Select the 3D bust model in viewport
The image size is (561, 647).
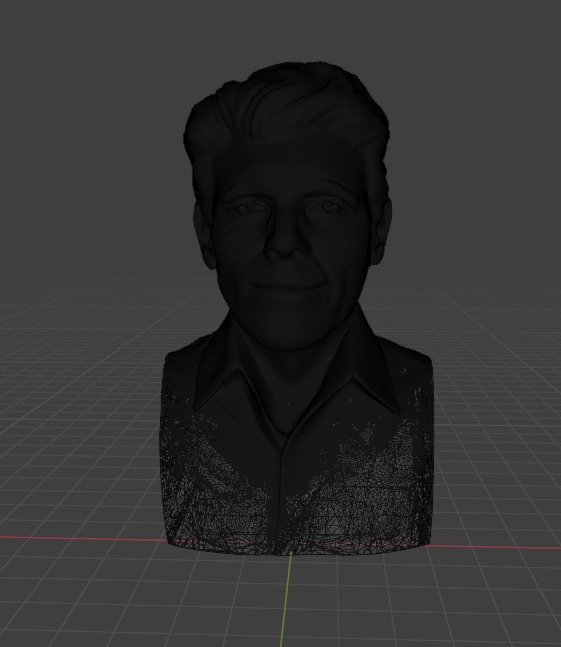(295, 309)
